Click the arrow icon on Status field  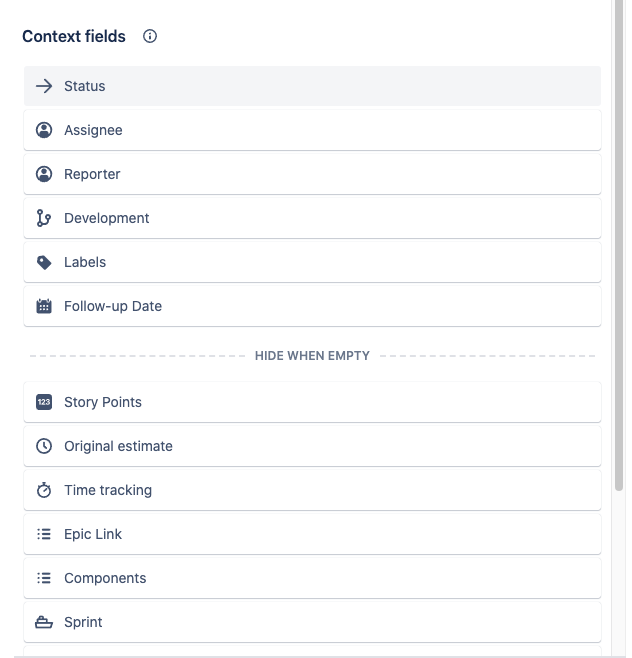coord(44,86)
